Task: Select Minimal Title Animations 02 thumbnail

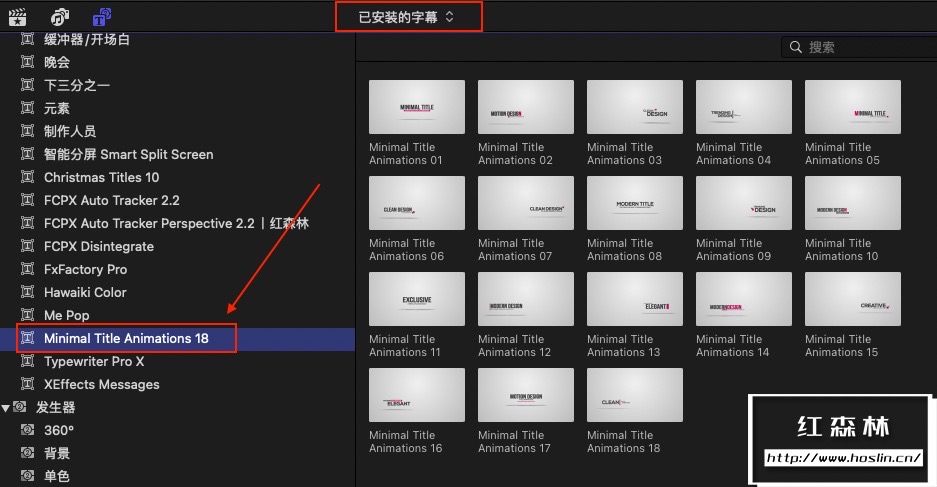Action: 526,107
